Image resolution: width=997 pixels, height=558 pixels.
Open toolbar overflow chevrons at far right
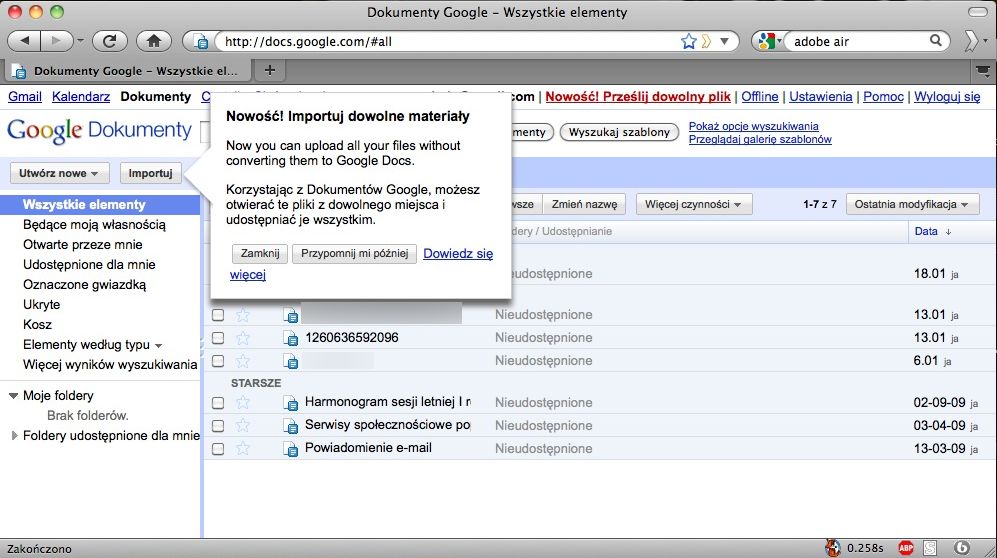coord(971,41)
